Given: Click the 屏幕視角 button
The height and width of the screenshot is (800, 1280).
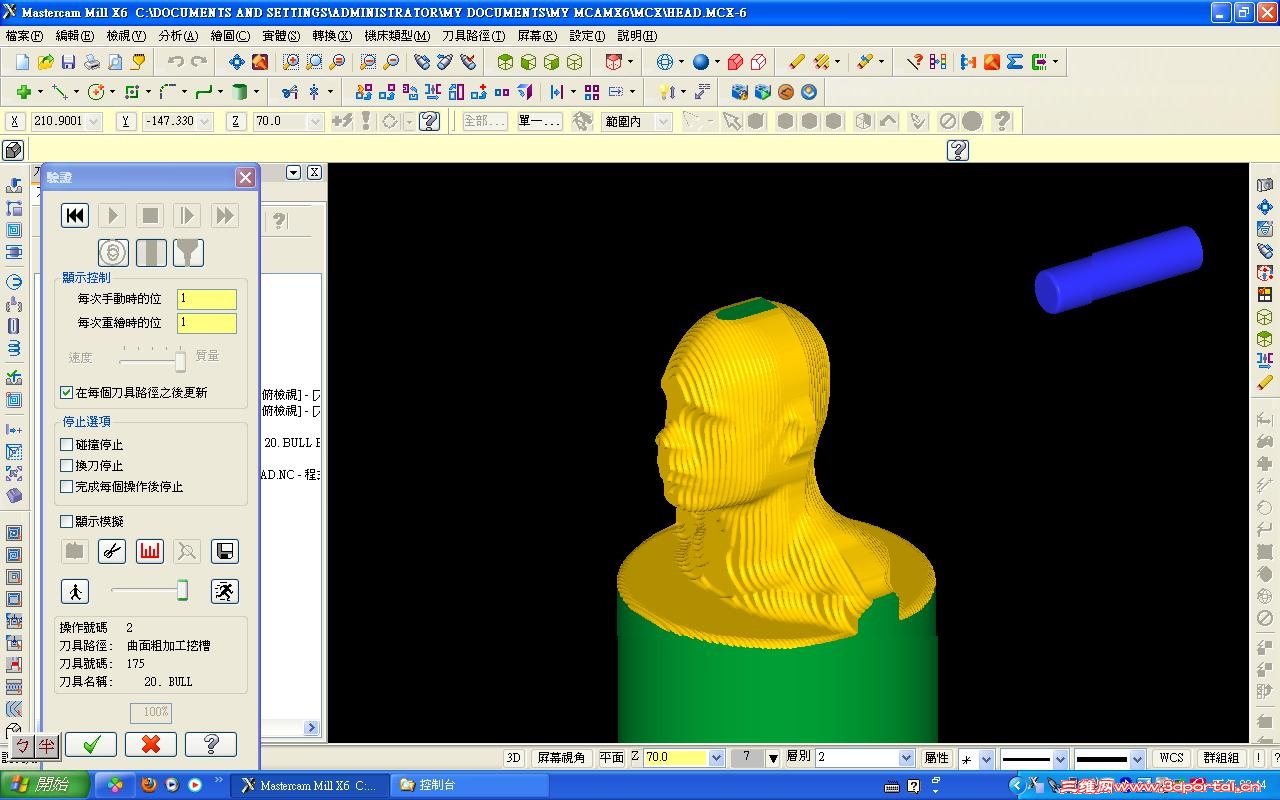Looking at the screenshot, I should pos(561,758).
